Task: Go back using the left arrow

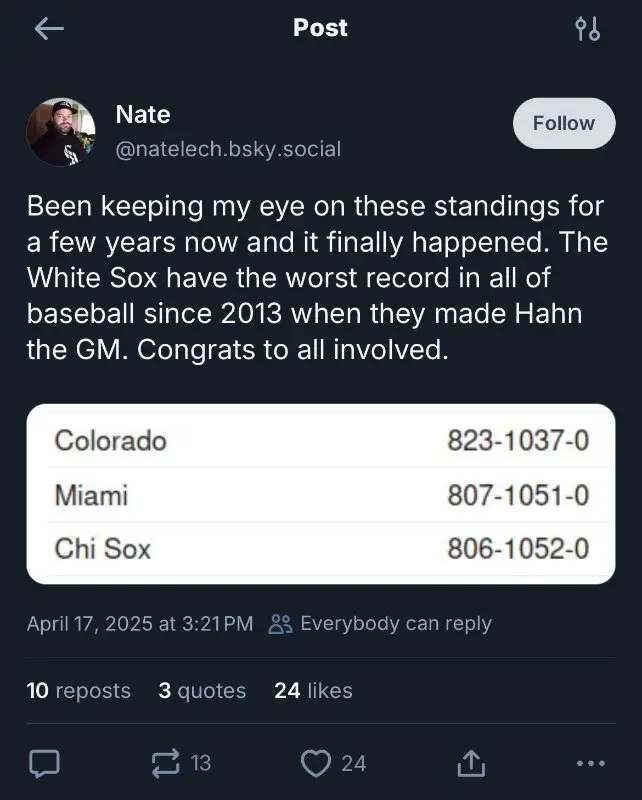Action: click(48, 29)
